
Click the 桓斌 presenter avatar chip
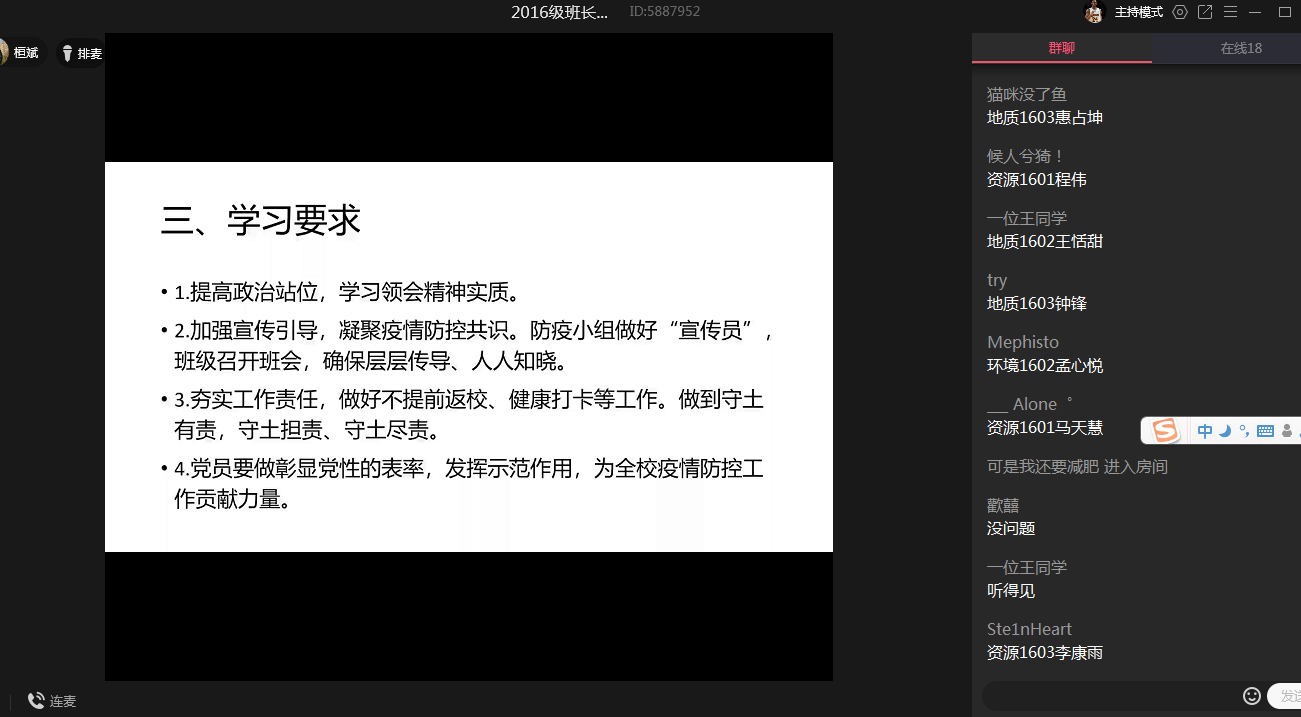[18, 53]
